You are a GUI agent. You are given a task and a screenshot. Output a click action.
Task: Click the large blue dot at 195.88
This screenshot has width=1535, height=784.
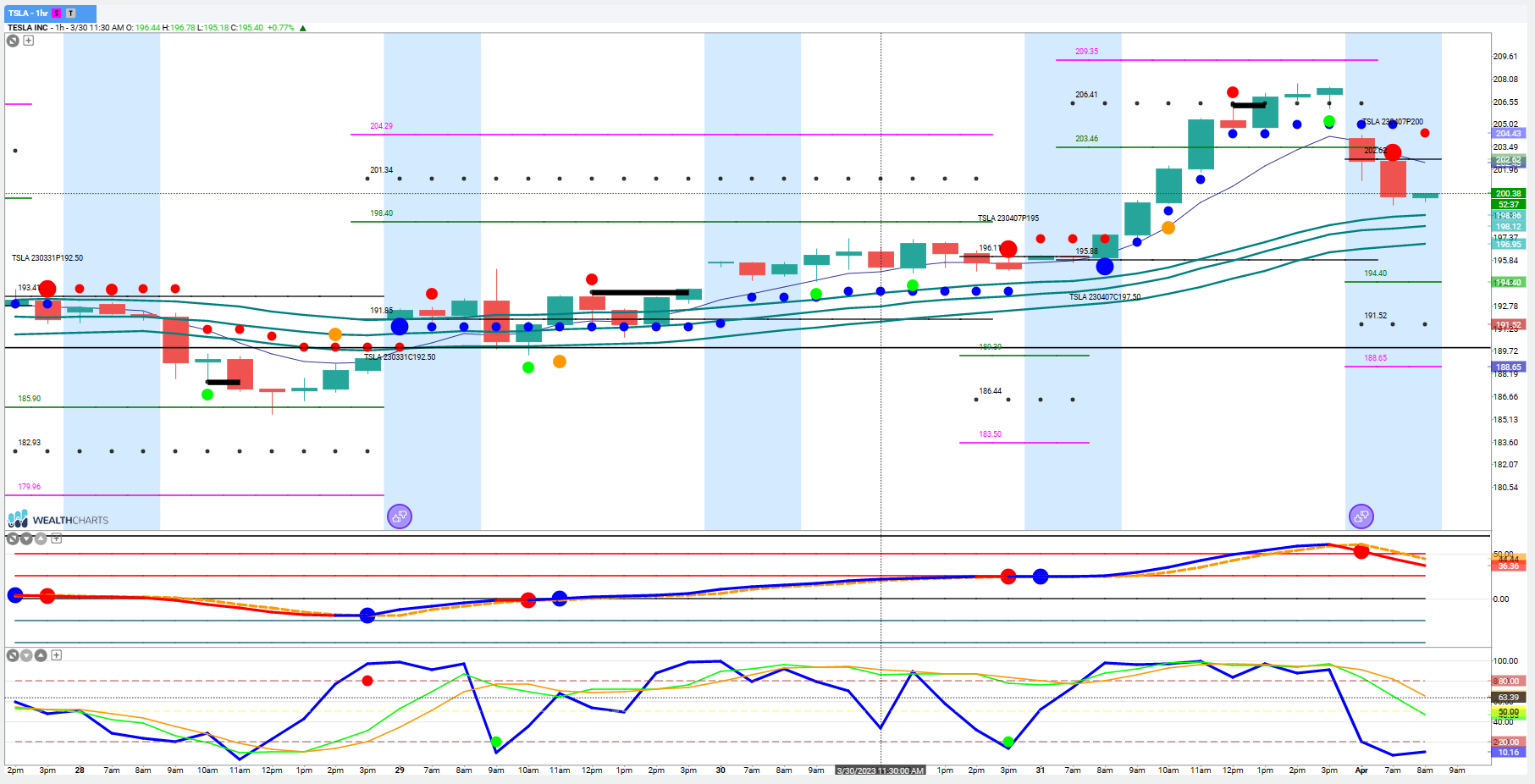pos(1105,267)
